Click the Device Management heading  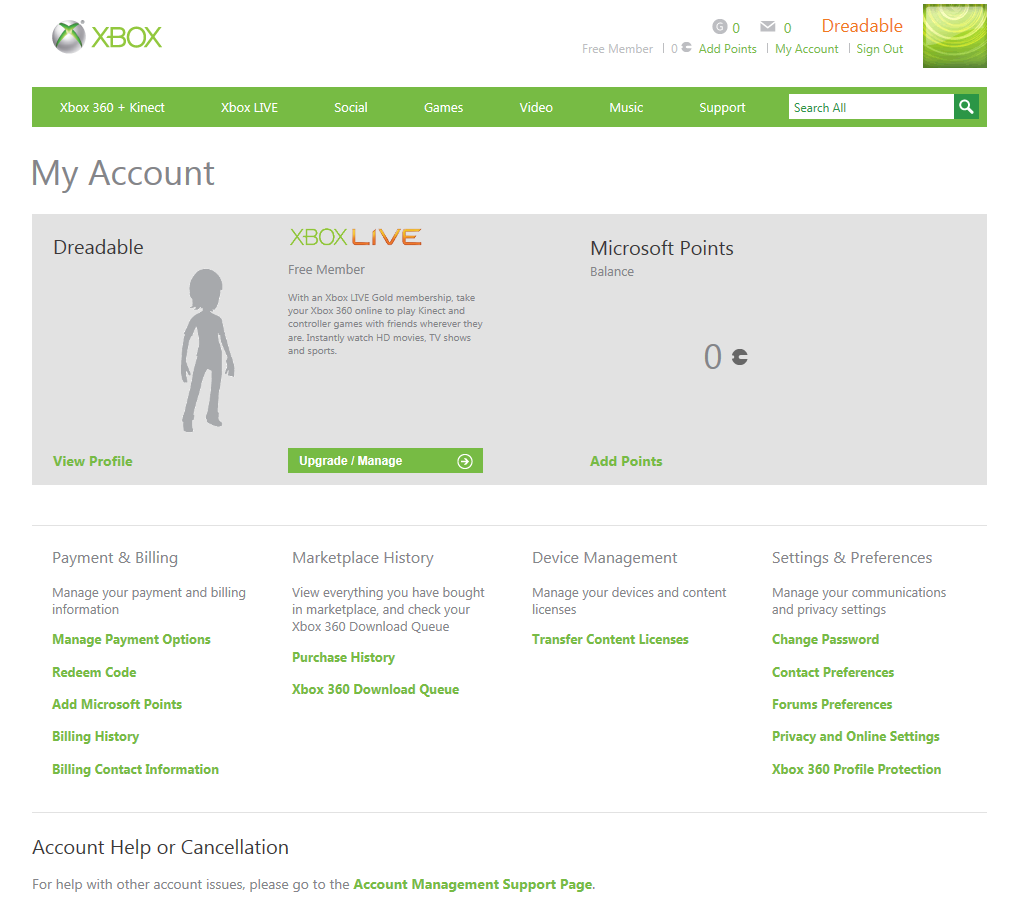coord(605,558)
